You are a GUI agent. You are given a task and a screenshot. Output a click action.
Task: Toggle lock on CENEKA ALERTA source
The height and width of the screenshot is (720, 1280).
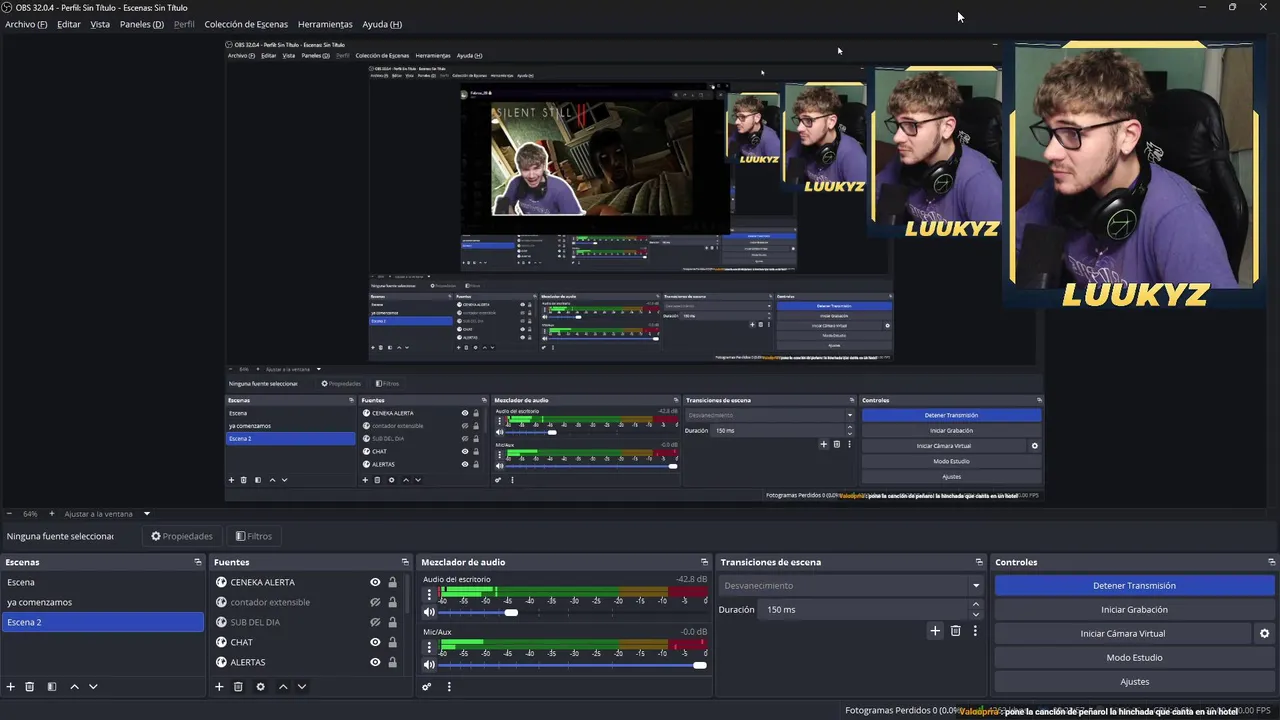[x=392, y=582]
